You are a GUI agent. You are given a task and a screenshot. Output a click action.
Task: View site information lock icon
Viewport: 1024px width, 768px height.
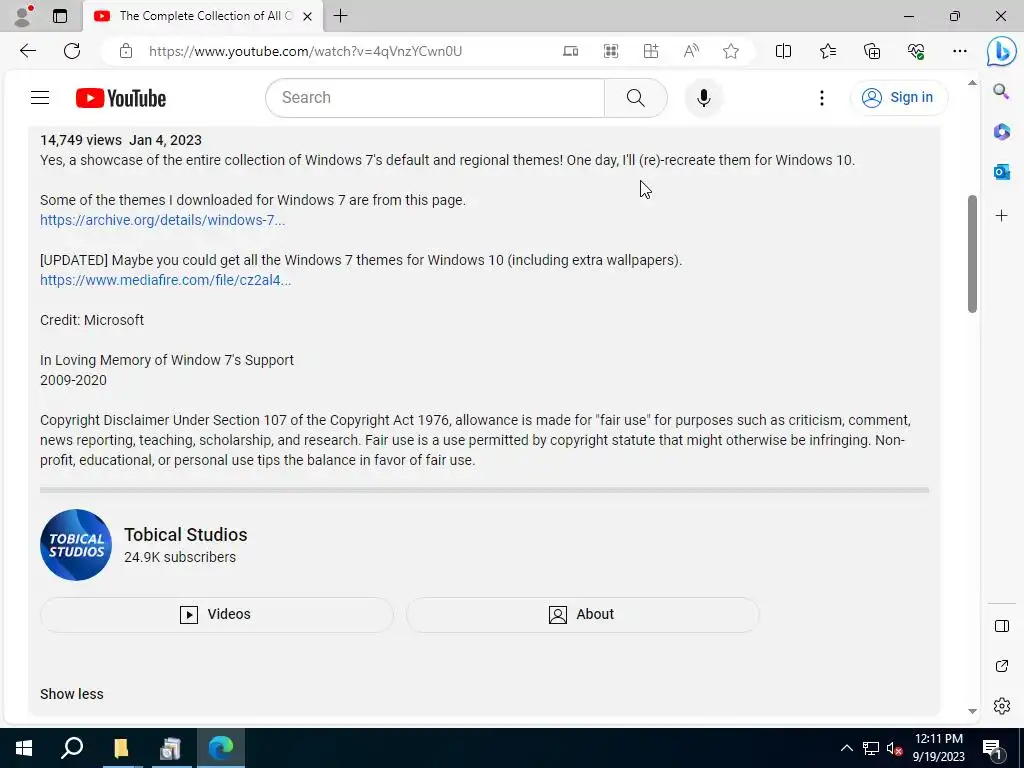pos(126,51)
